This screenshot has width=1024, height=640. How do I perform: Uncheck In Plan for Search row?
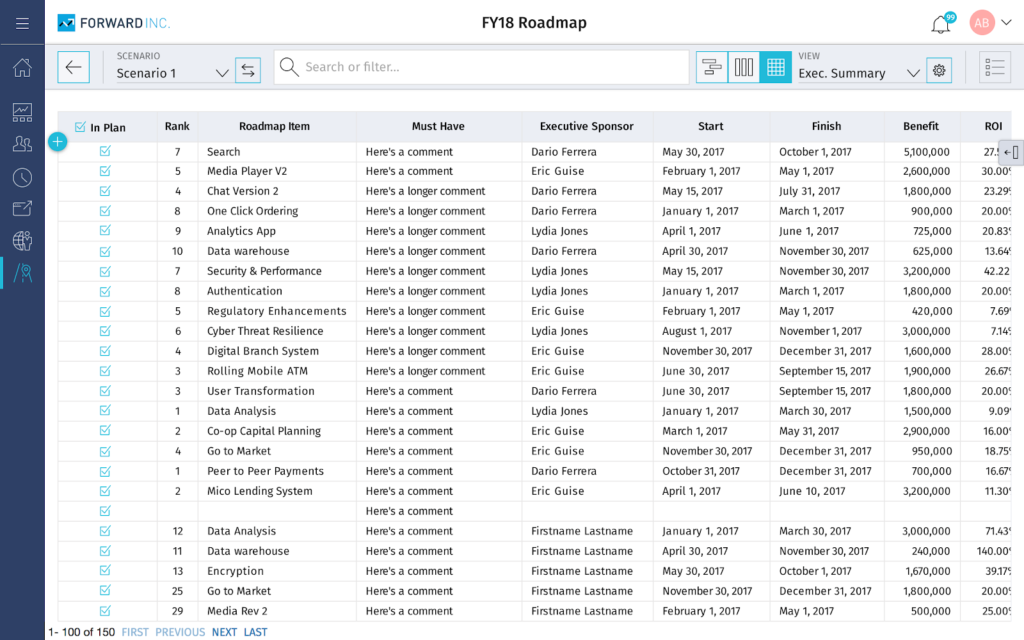click(105, 152)
